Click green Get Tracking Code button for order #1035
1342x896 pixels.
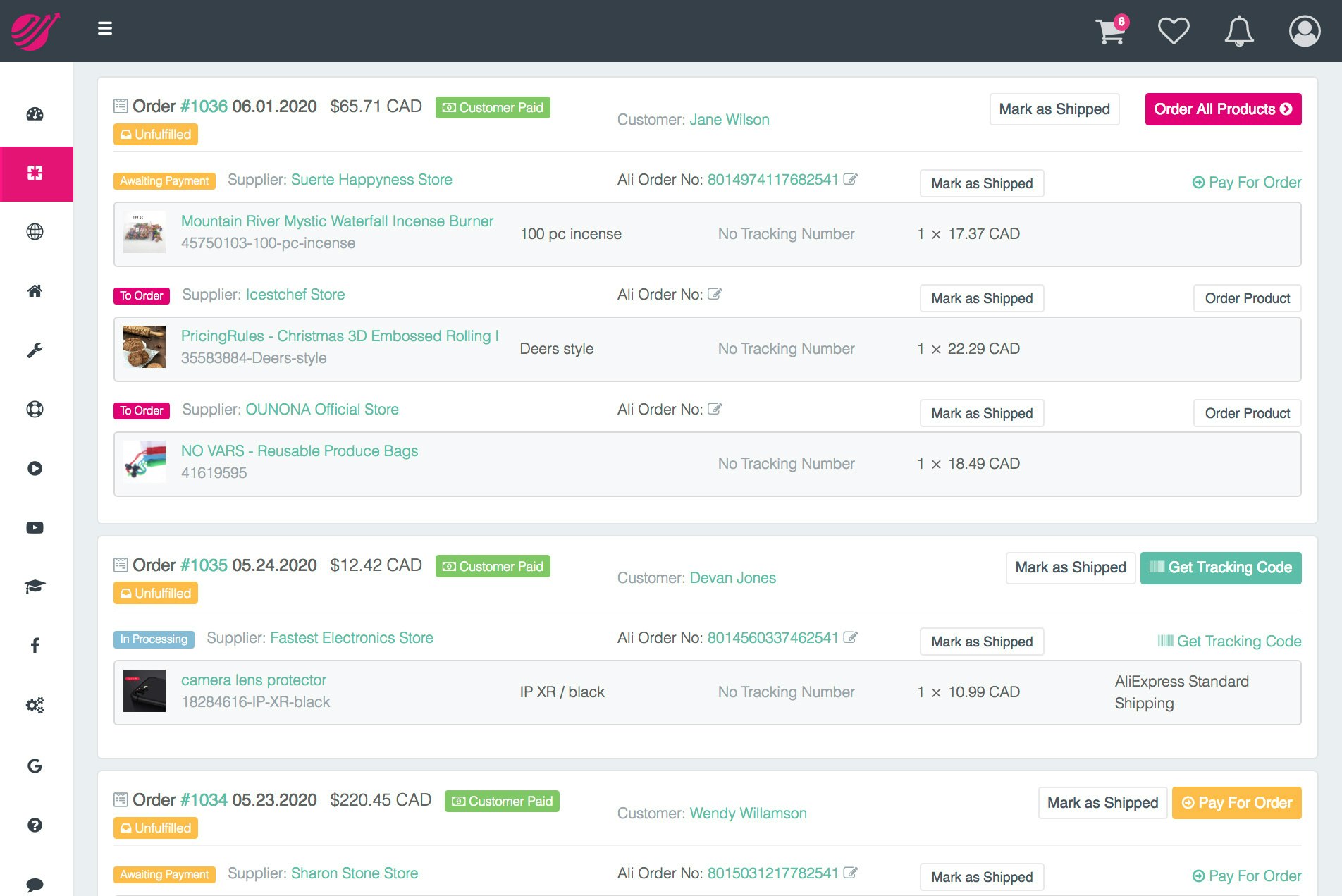tap(1221, 567)
